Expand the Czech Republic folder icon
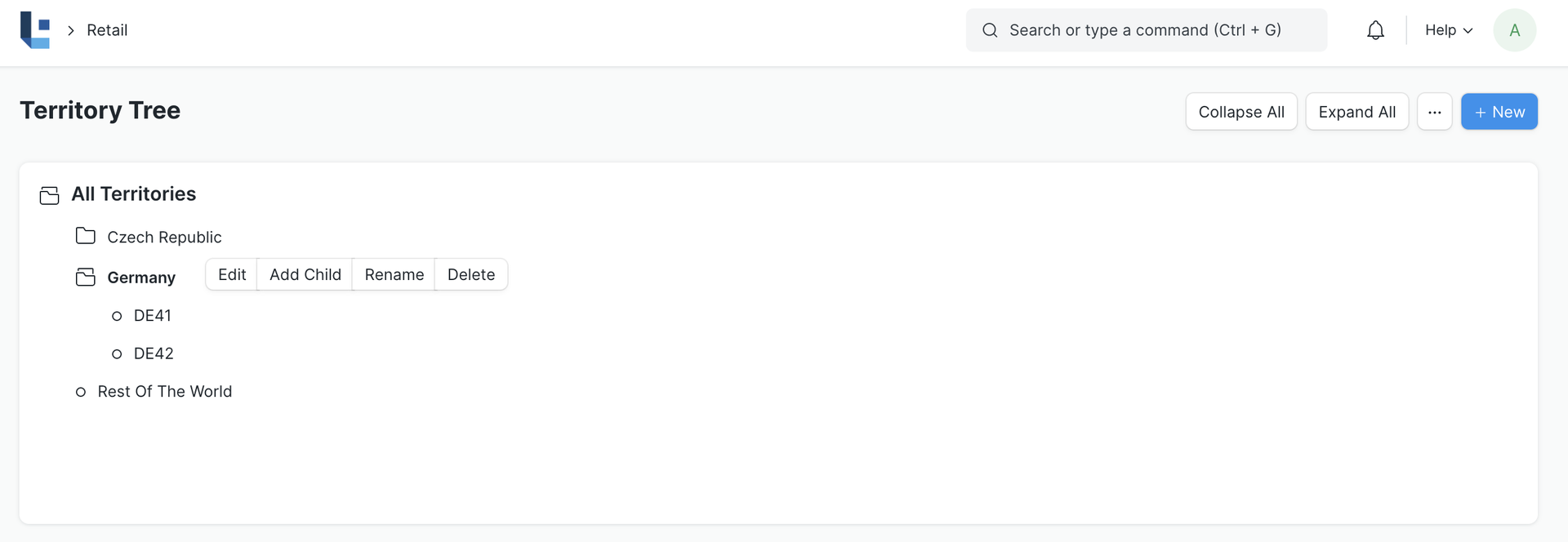 (85, 237)
